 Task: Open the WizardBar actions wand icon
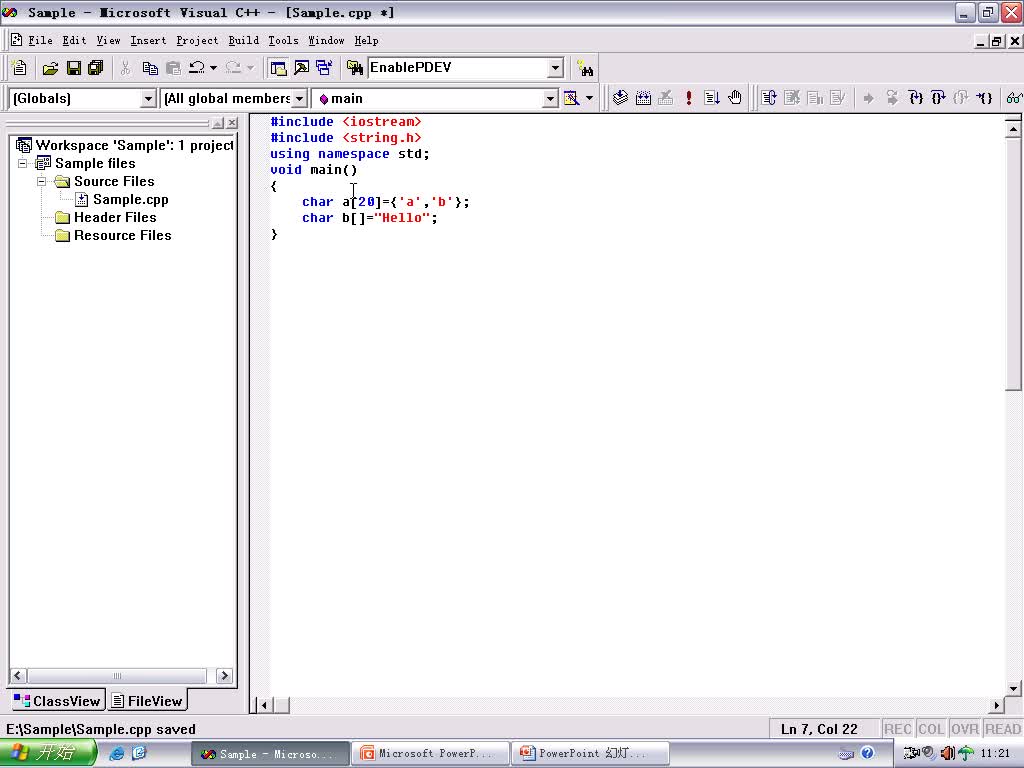(571, 99)
